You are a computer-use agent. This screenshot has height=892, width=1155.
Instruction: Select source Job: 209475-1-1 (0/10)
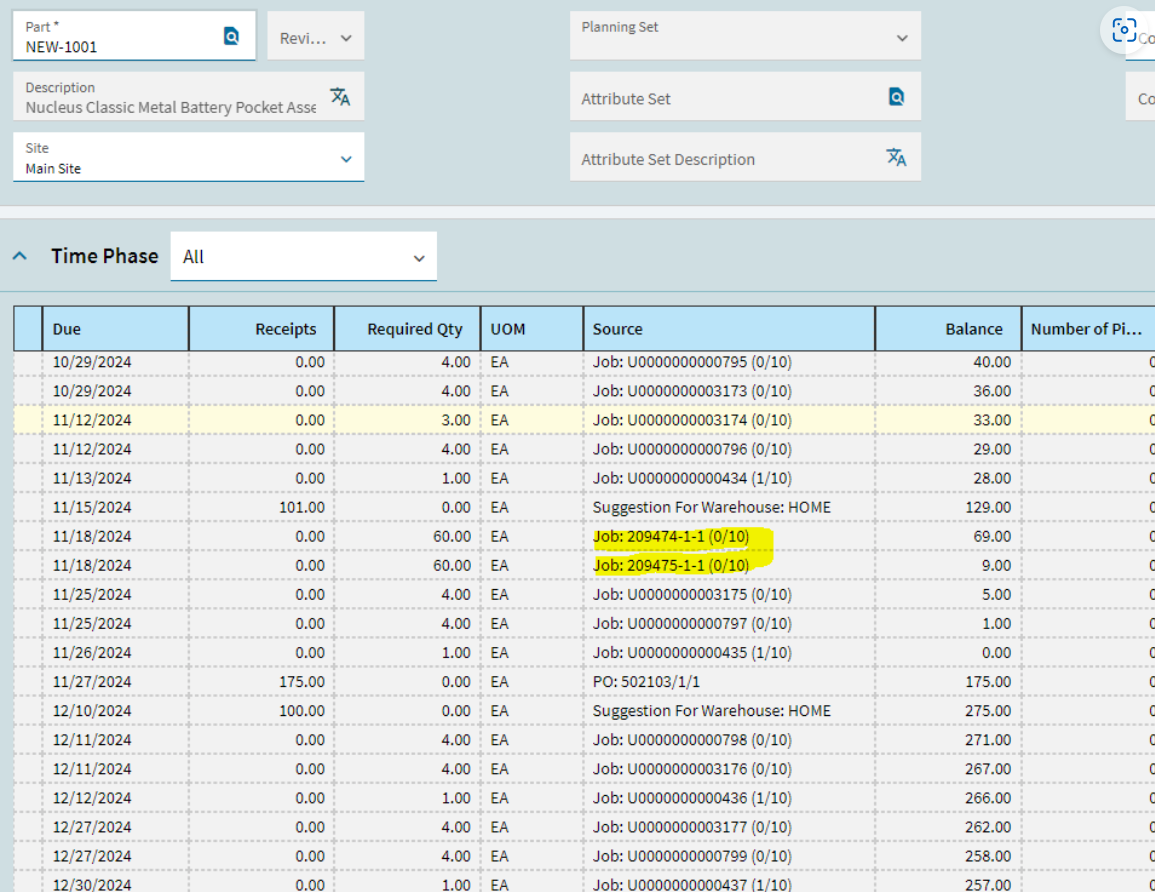click(x=671, y=565)
